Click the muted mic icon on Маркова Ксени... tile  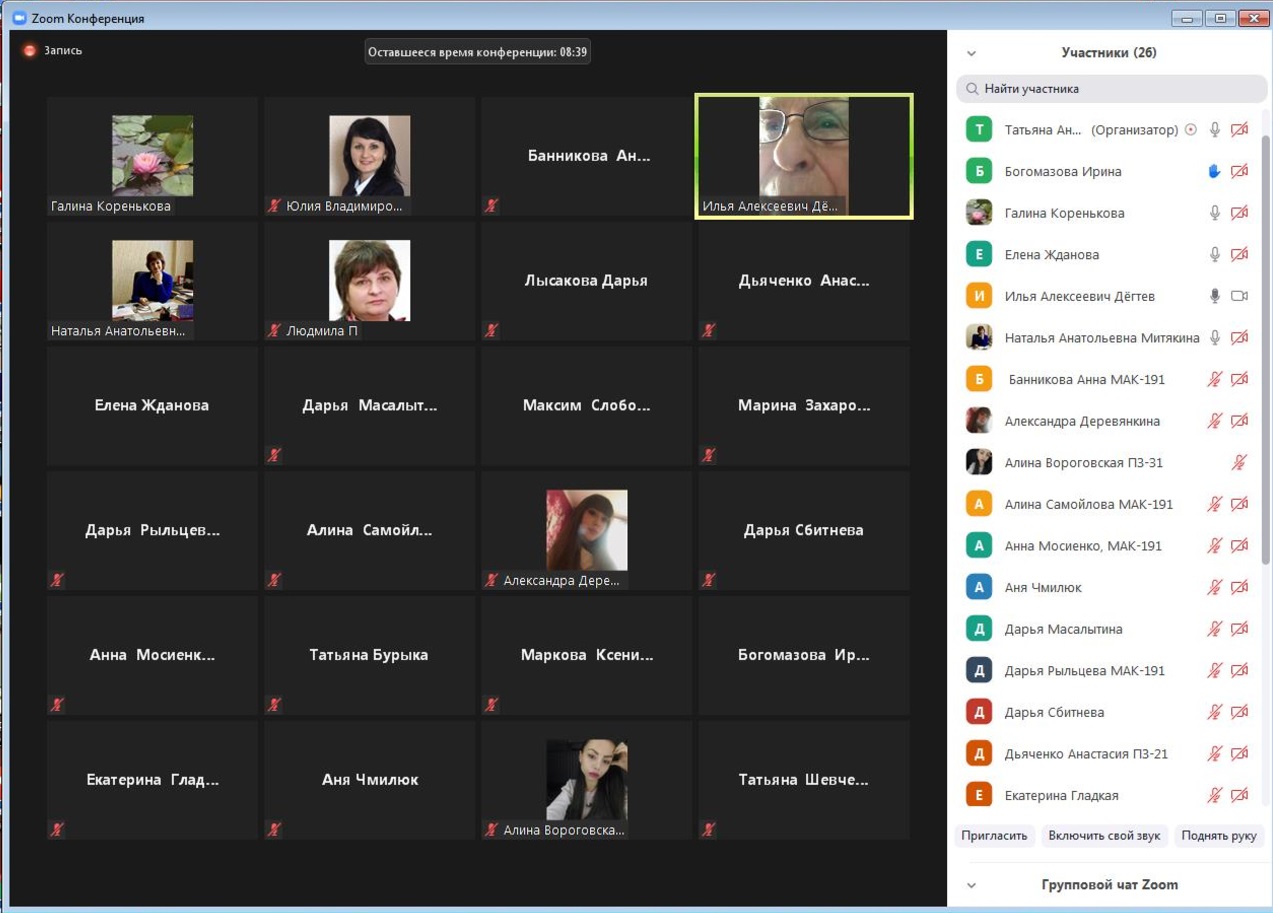coord(491,705)
